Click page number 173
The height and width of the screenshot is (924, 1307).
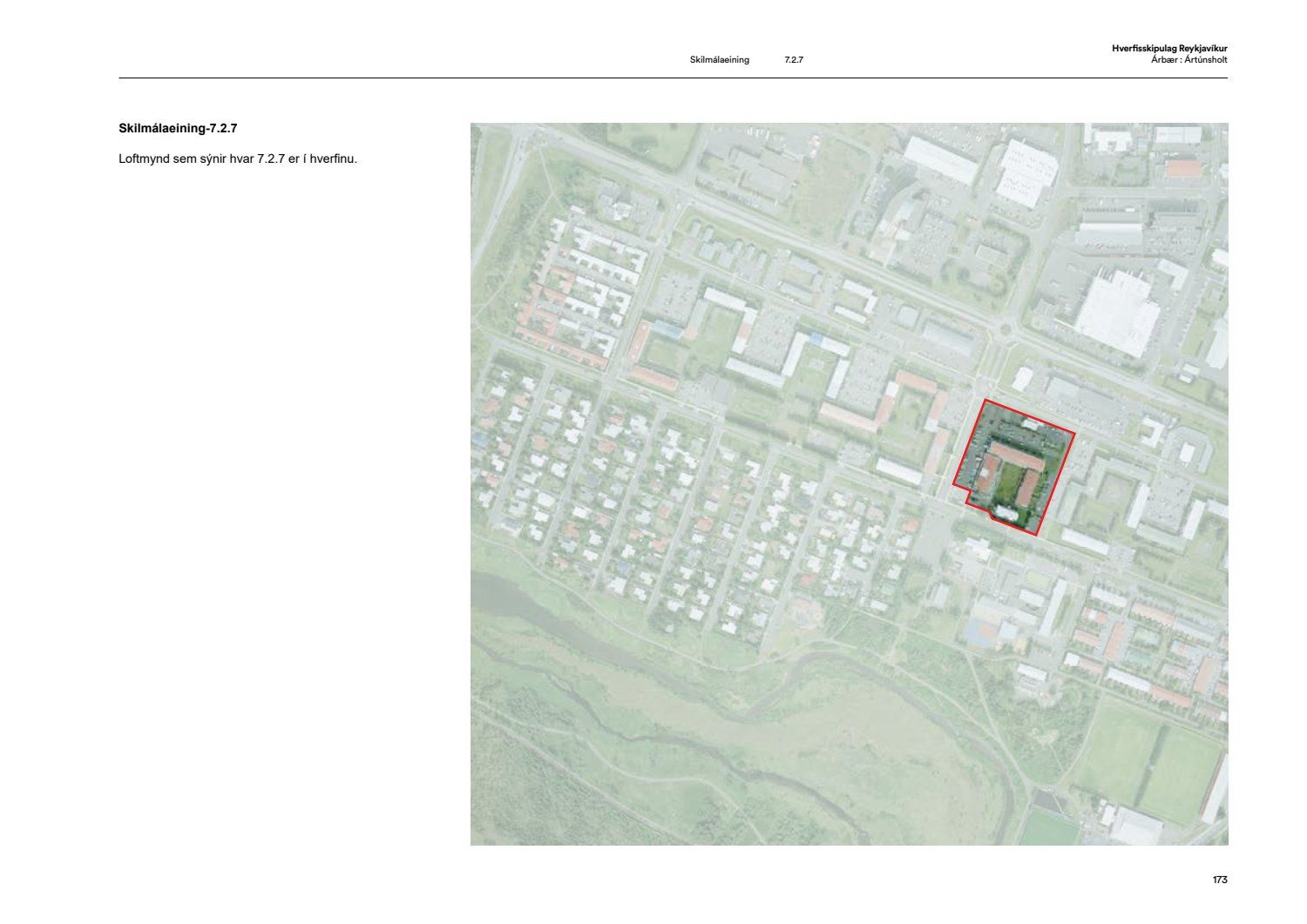click(1219, 880)
